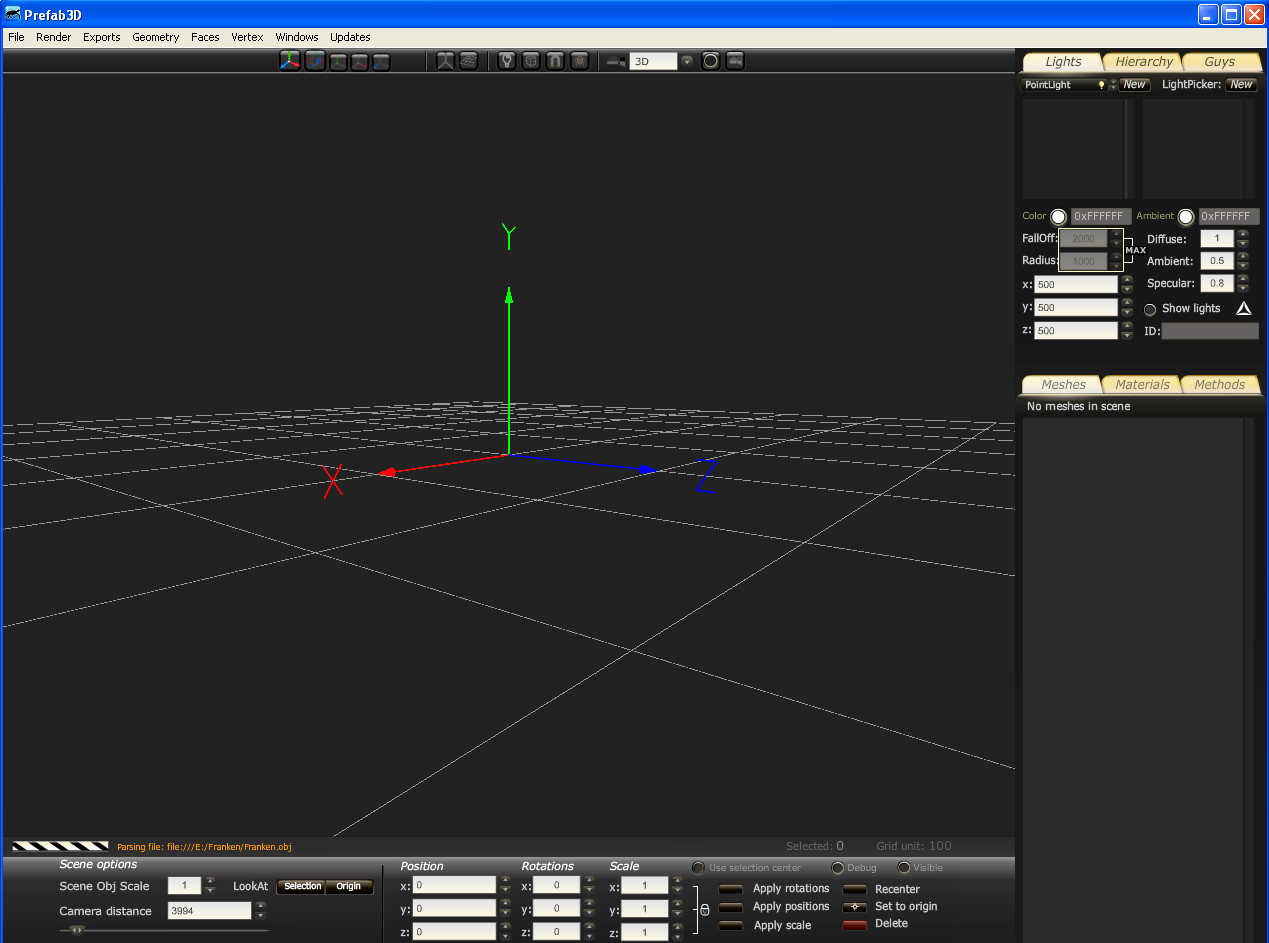Click the LookAt Origin button

[x=348, y=887]
